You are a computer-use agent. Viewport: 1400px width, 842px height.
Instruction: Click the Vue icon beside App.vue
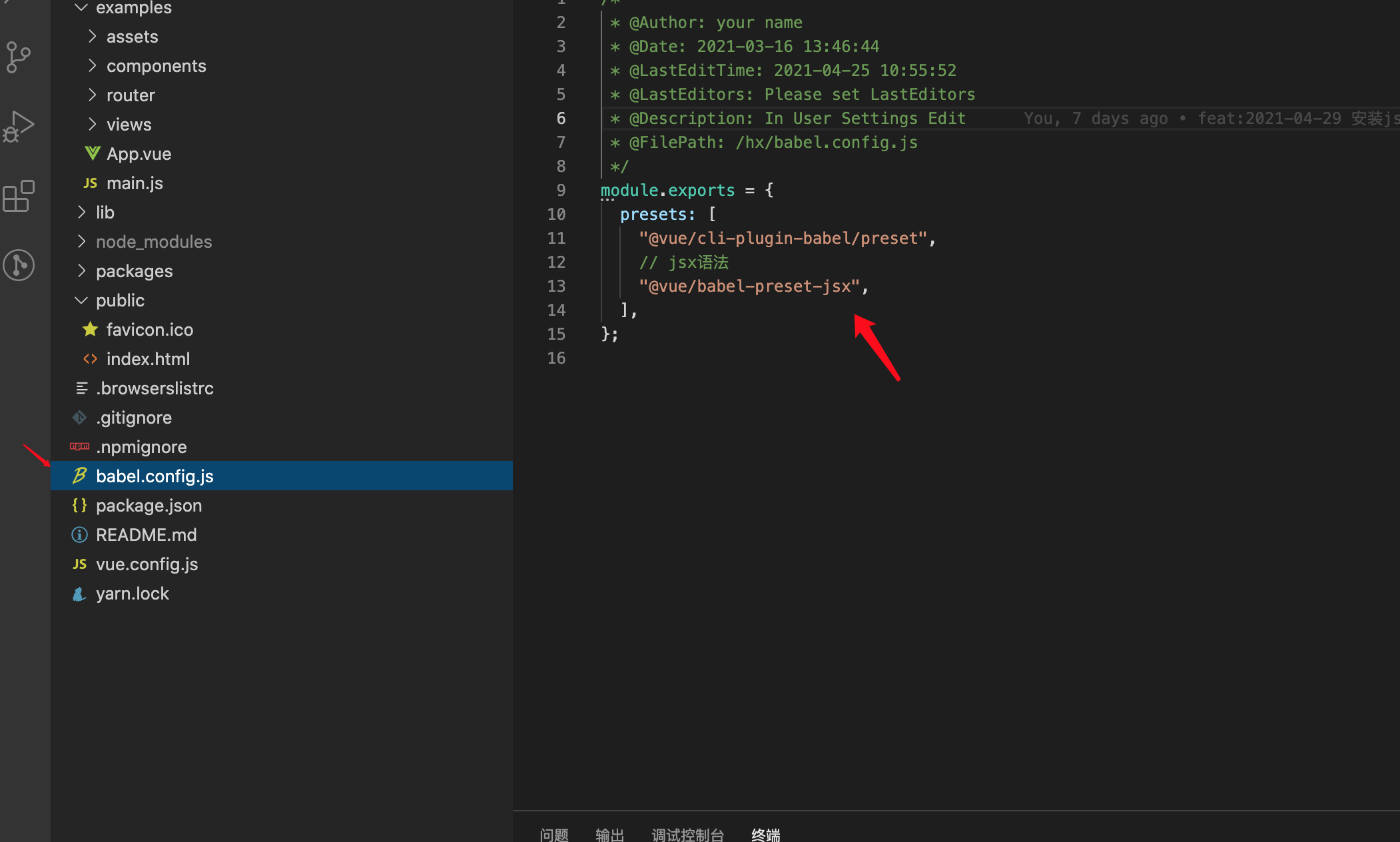click(92, 154)
